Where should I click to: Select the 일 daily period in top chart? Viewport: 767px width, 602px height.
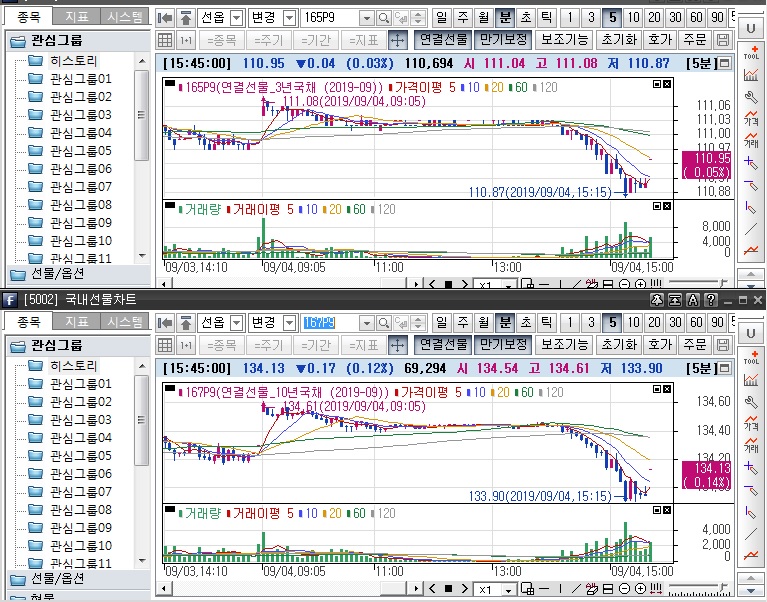443,18
